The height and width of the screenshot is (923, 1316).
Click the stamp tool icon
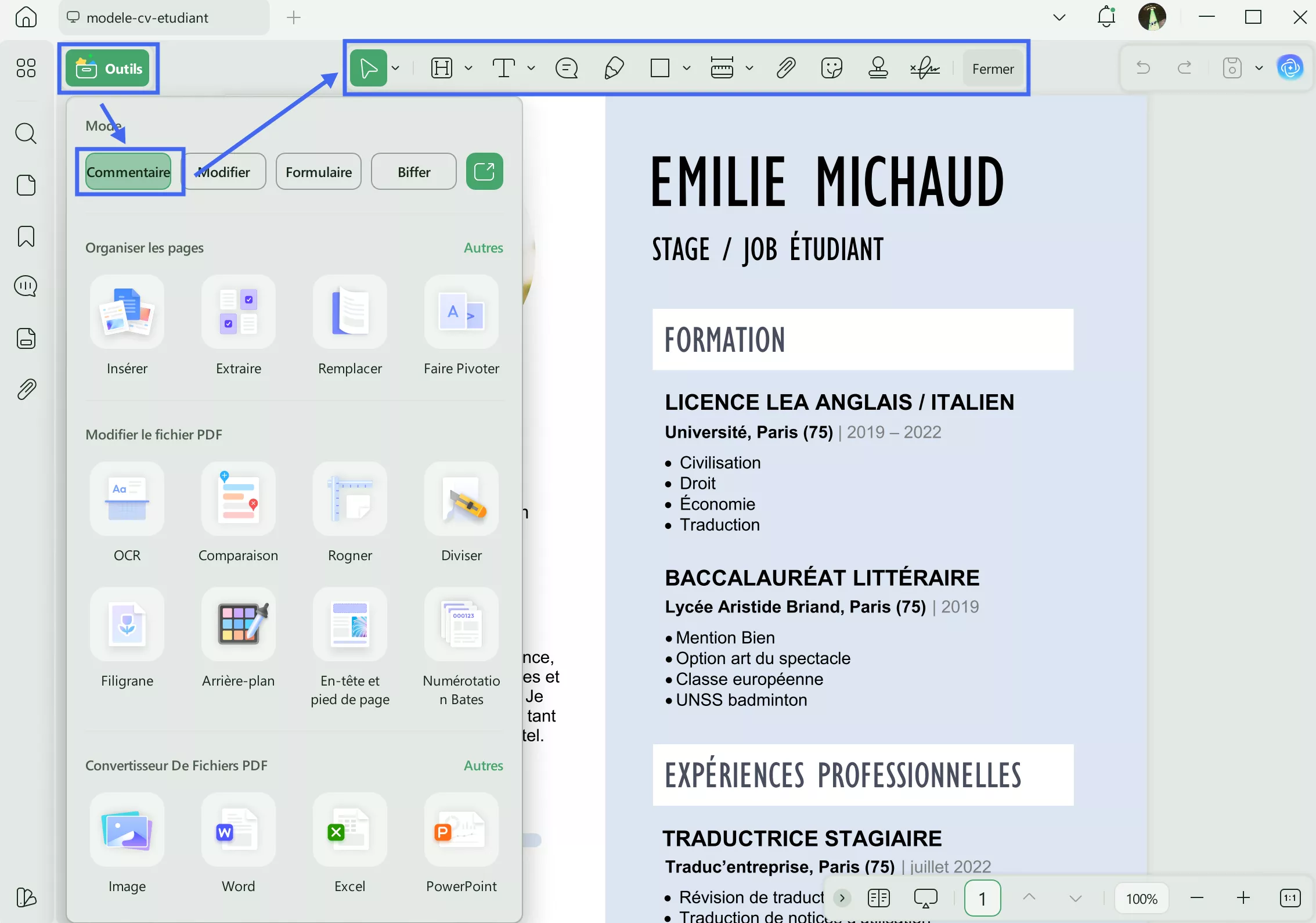[878, 68]
